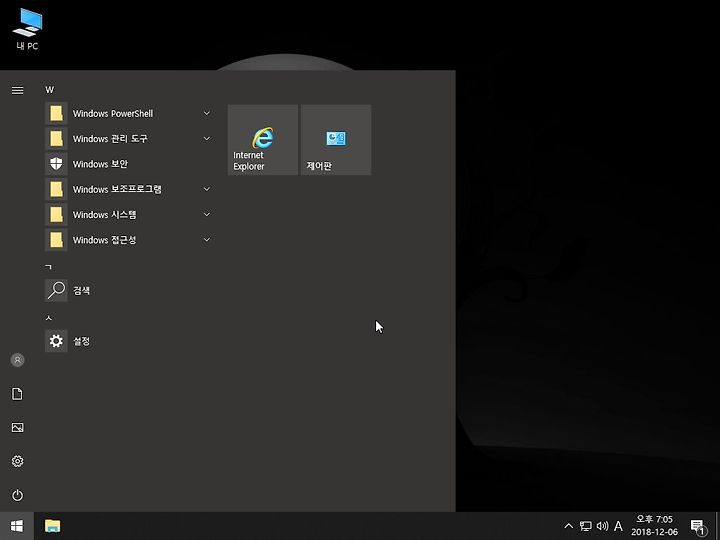The width and height of the screenshot is (720, 540).
Task: Launch the Internet Explorer tile
Action: click(263, 140)
